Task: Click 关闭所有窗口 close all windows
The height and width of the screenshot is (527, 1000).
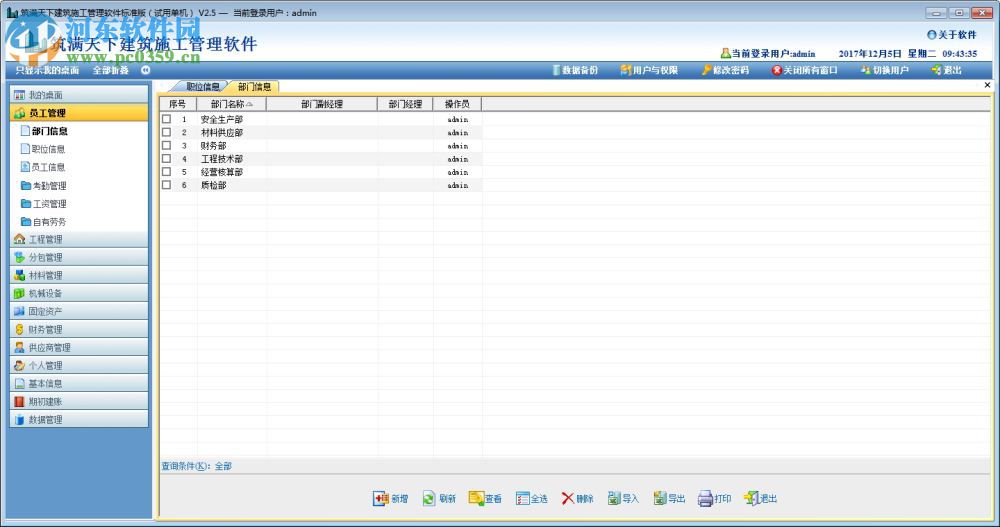Action: point(804,70)
